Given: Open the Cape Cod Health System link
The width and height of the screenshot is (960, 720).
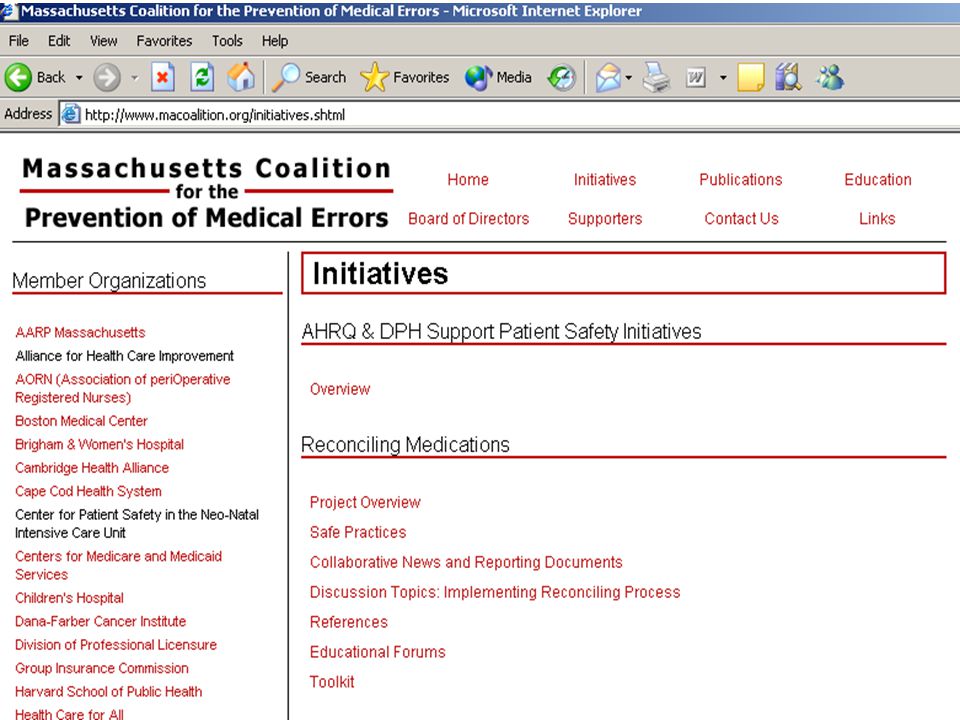Looking at the screenshot, I should point(88,491).
